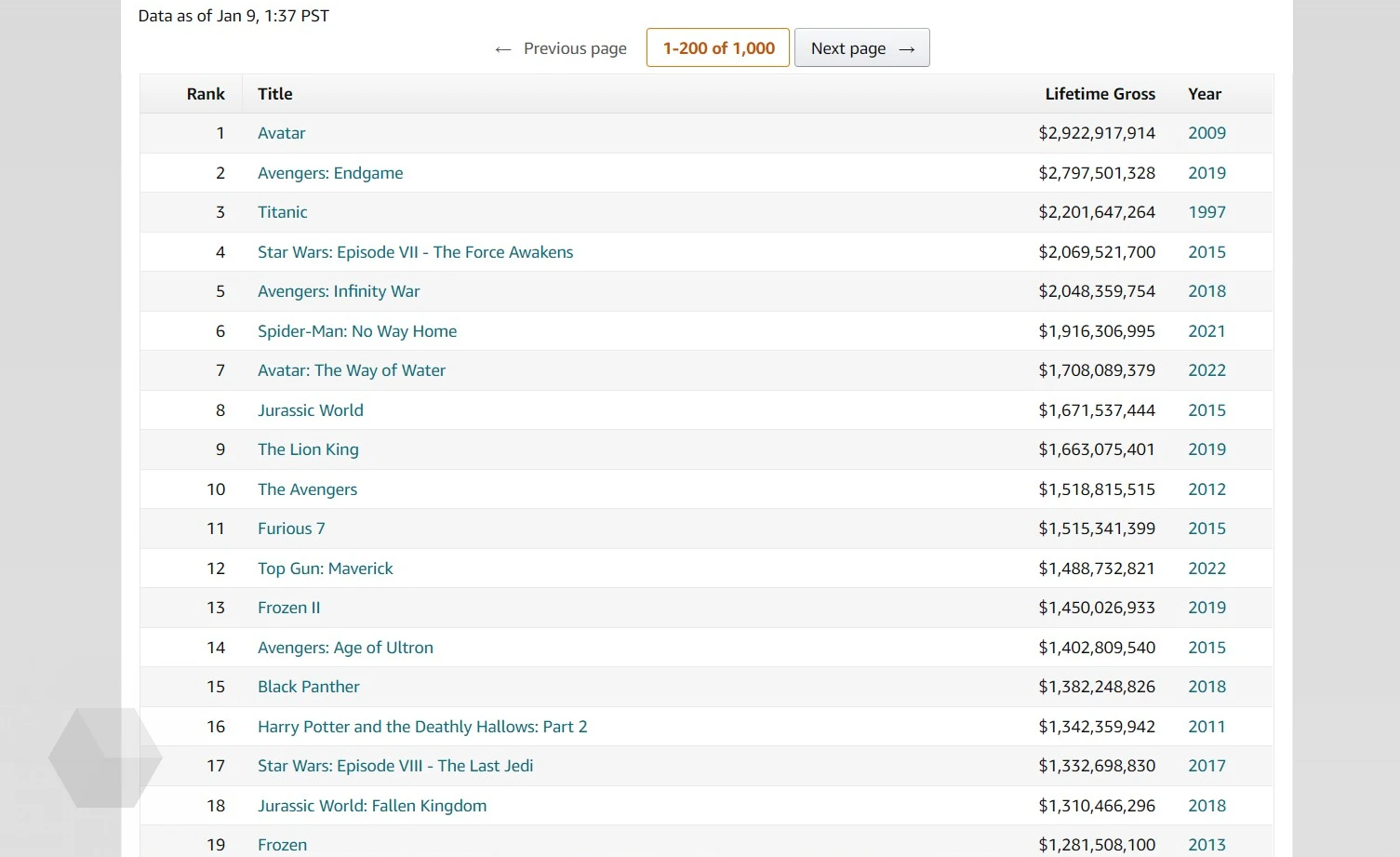Open the Avatar movie title link
Image resolution: width=1400 pixels, height=857 pixels.
point(282,133)
